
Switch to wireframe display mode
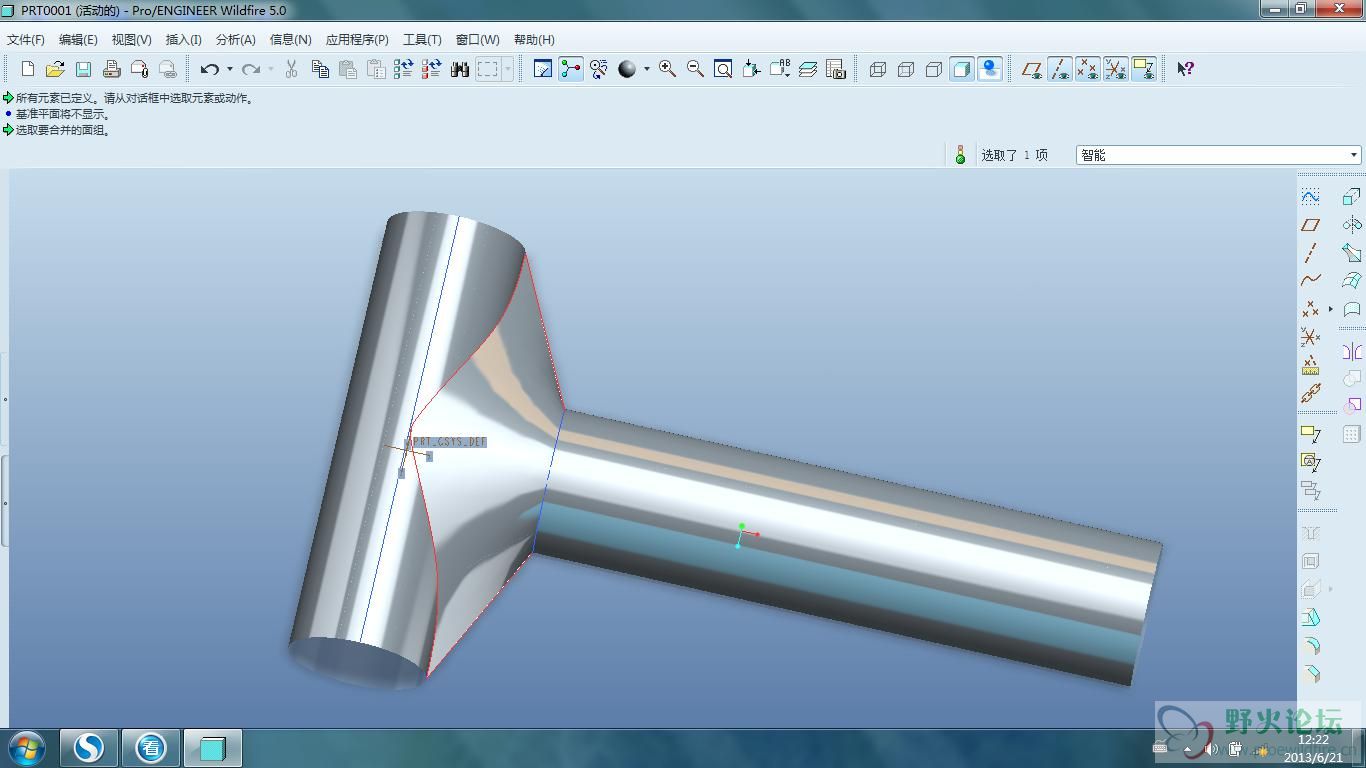pyautogui.click(x=878, y=69)
